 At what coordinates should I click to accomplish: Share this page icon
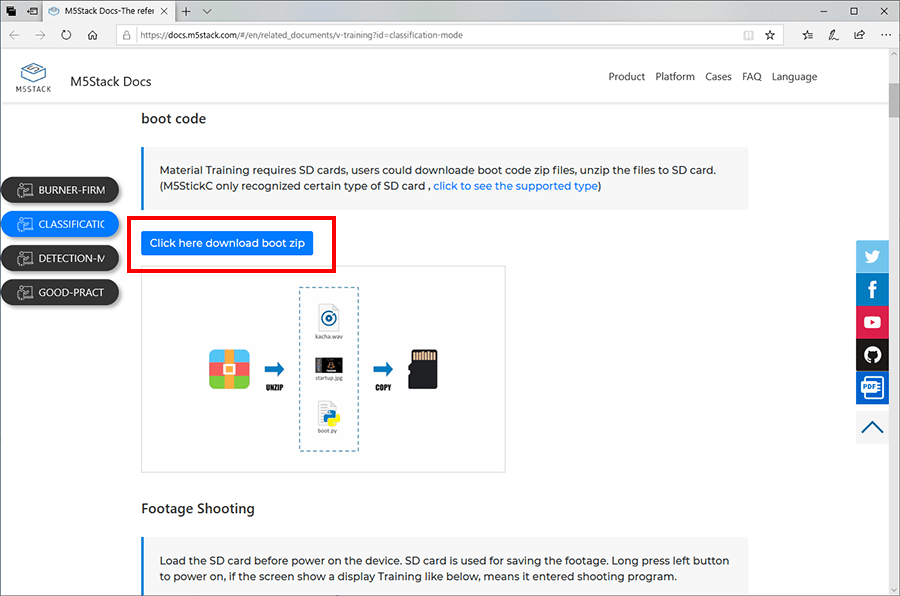tap(859, 35)
